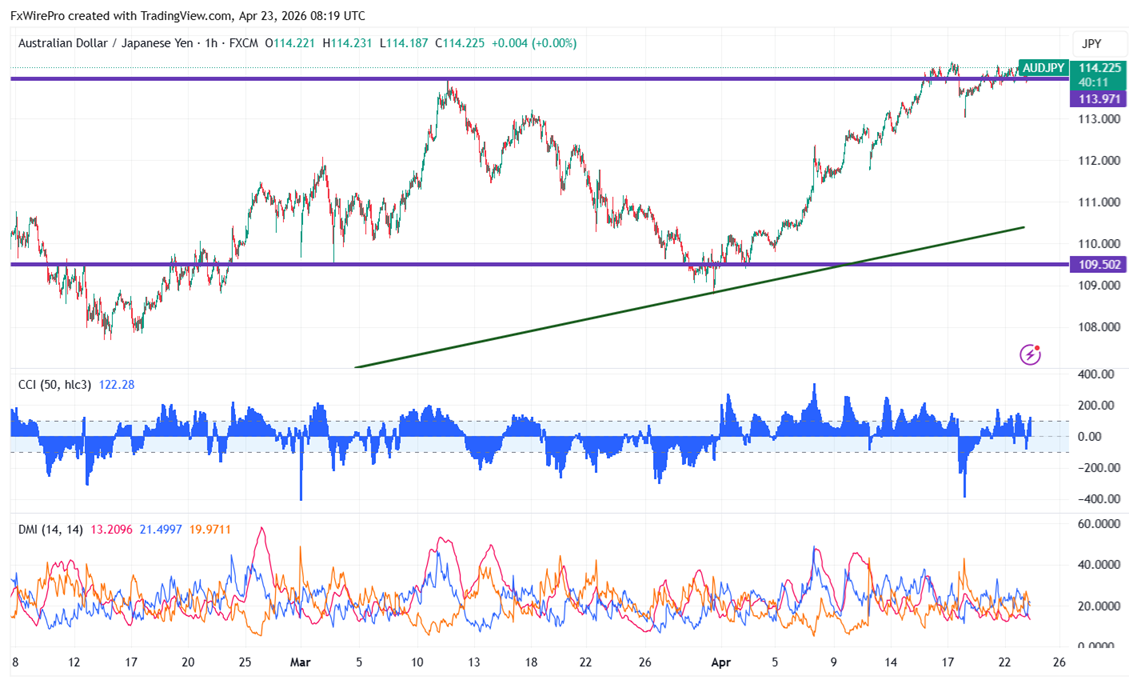1129x678 pixels.
Task: Click the low value L114.187
Action: 403,43
